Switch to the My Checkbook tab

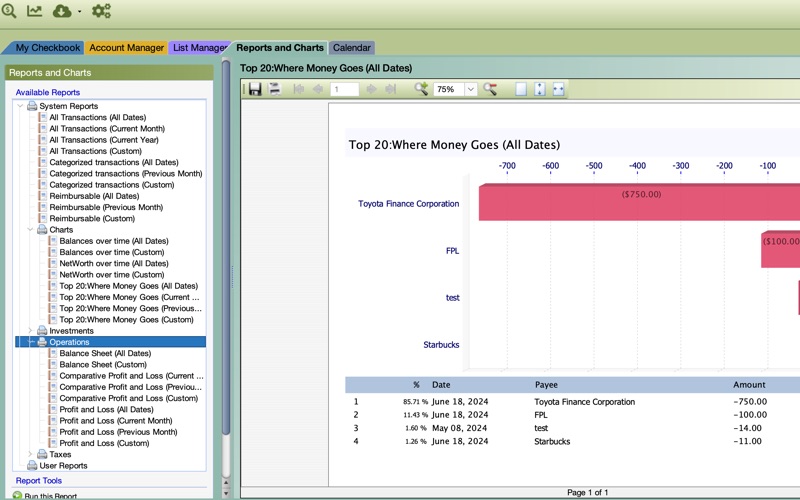[47, 47]
